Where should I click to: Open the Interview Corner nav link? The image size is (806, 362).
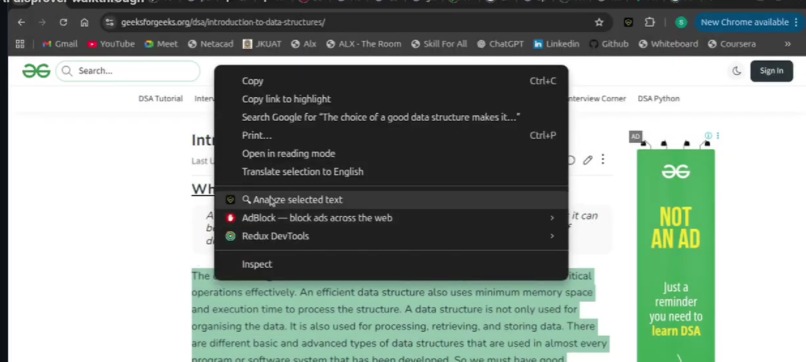(x=597, y=99)
